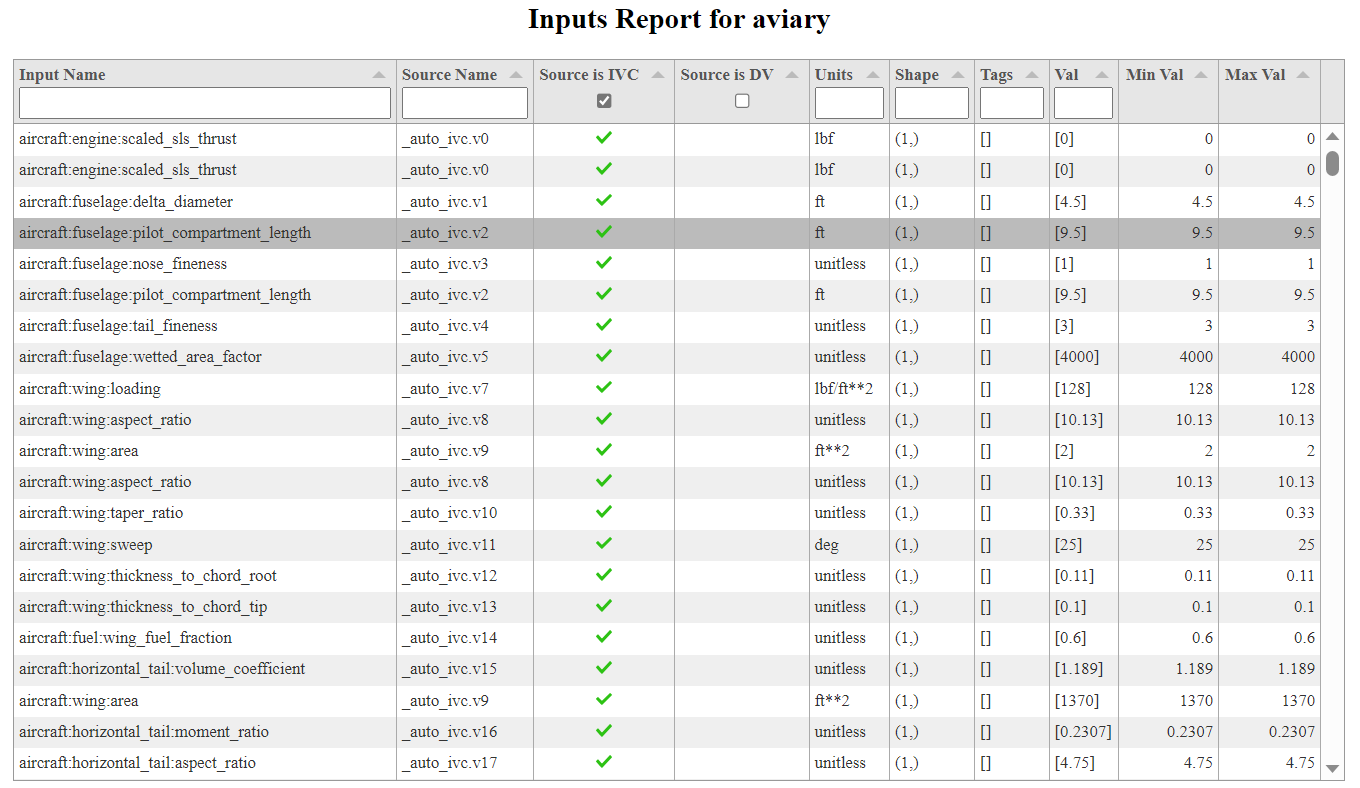Click the [4000] value for wetted_area_factor

(1075, 357)
